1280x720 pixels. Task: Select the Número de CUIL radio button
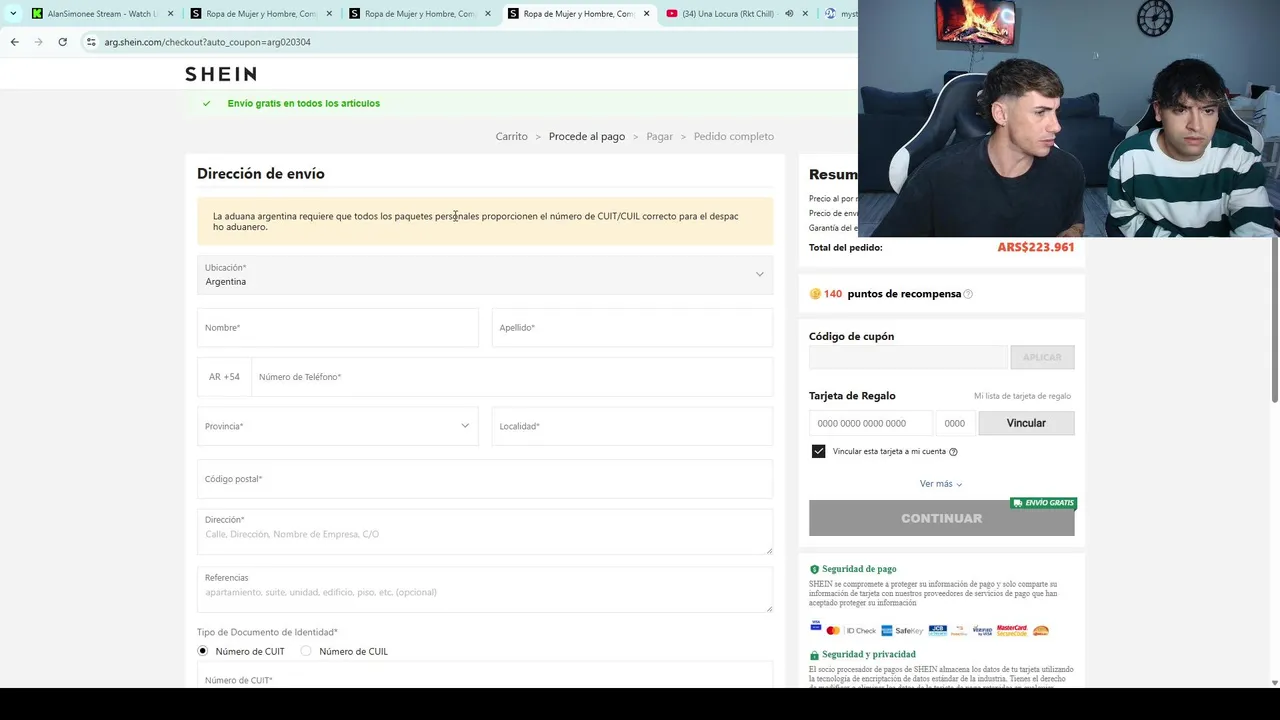(306, 651)
